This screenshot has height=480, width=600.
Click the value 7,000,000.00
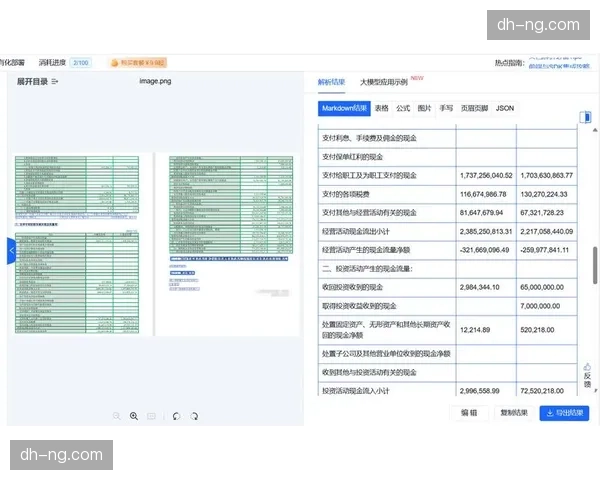tap(540, 306)
